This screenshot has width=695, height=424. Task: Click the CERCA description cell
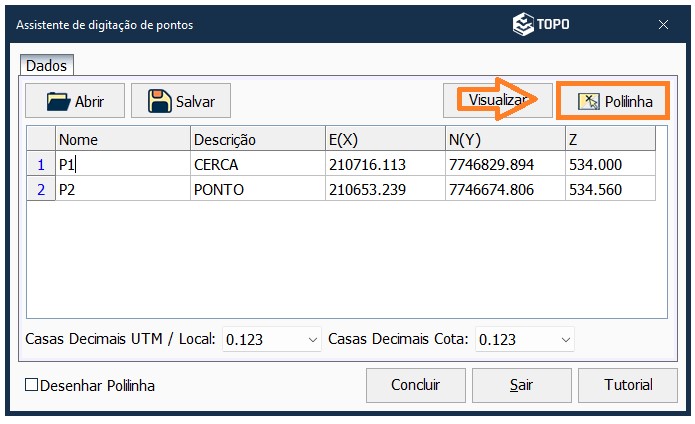[257, 164]
